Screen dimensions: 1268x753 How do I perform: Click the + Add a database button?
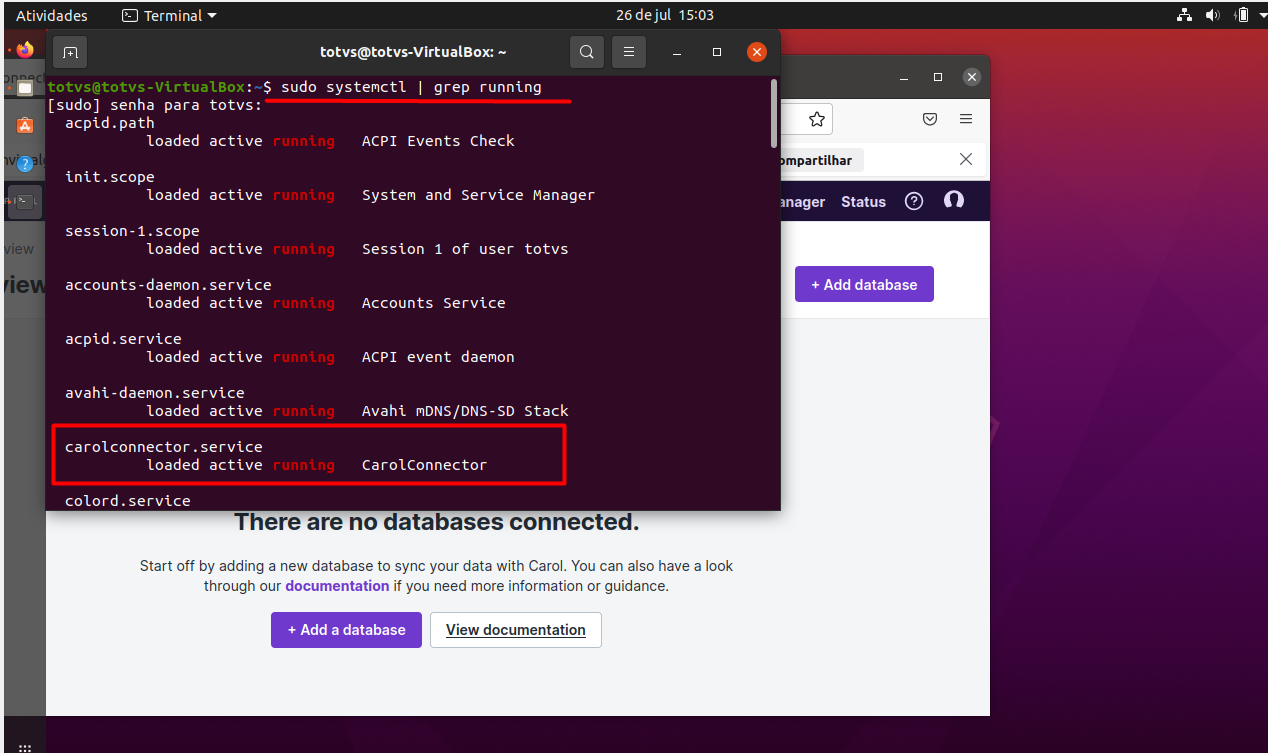[346, 630]
